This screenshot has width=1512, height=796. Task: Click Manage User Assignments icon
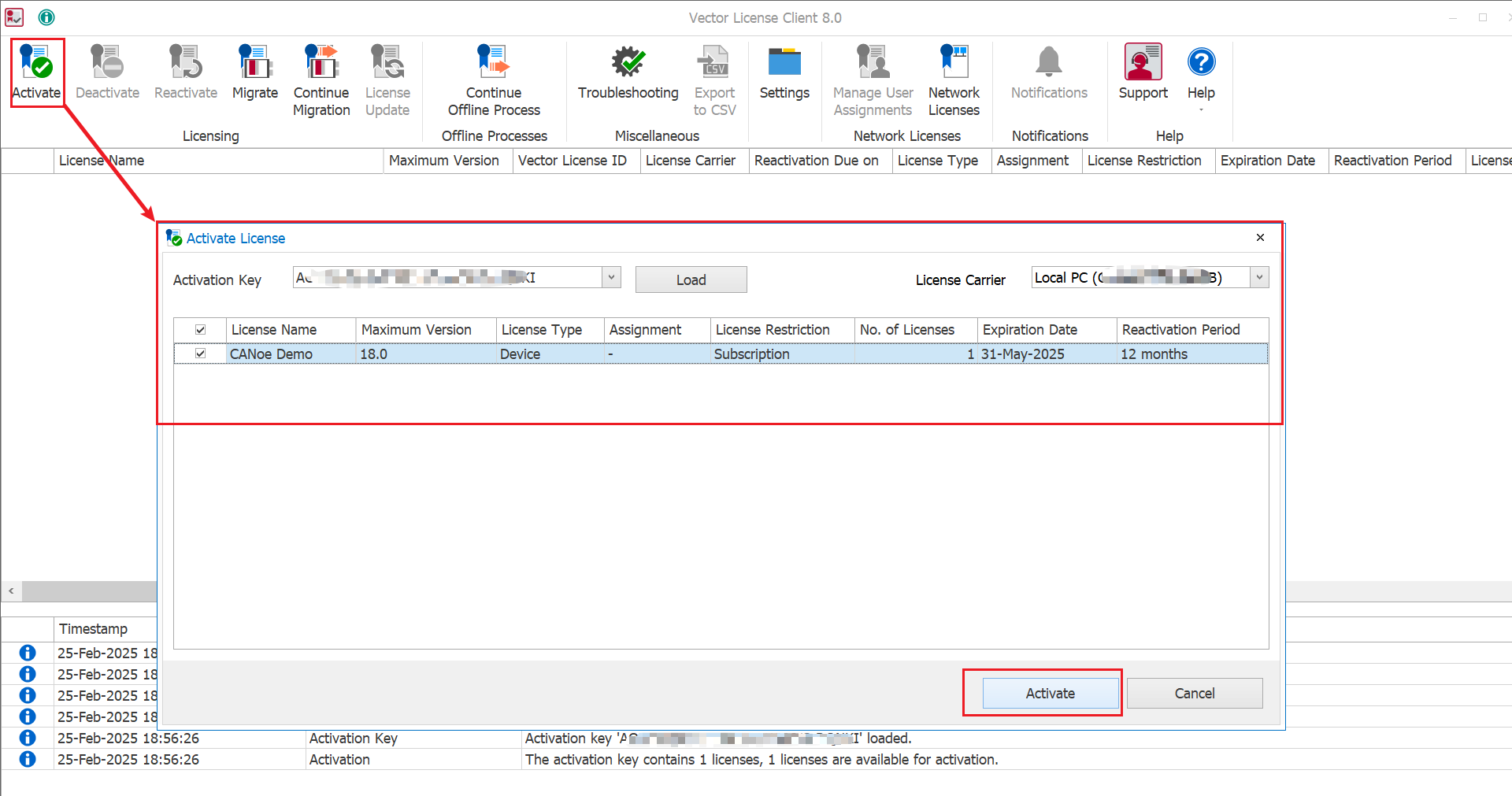(x=873, y=62)
